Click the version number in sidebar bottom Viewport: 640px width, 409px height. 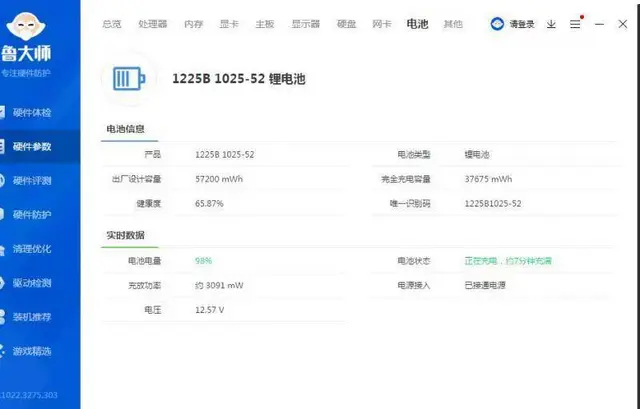click(x=29, y=395)
